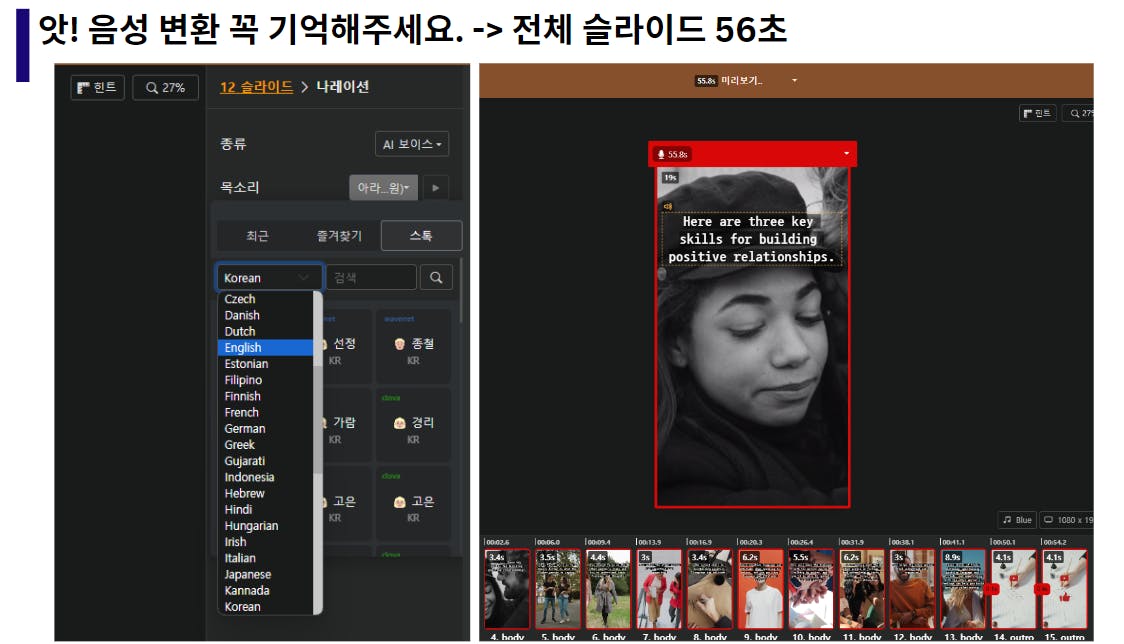The image size is (1124, 644).
Task: Click the 19s duration badge on the preview
Action: [670, 177]
